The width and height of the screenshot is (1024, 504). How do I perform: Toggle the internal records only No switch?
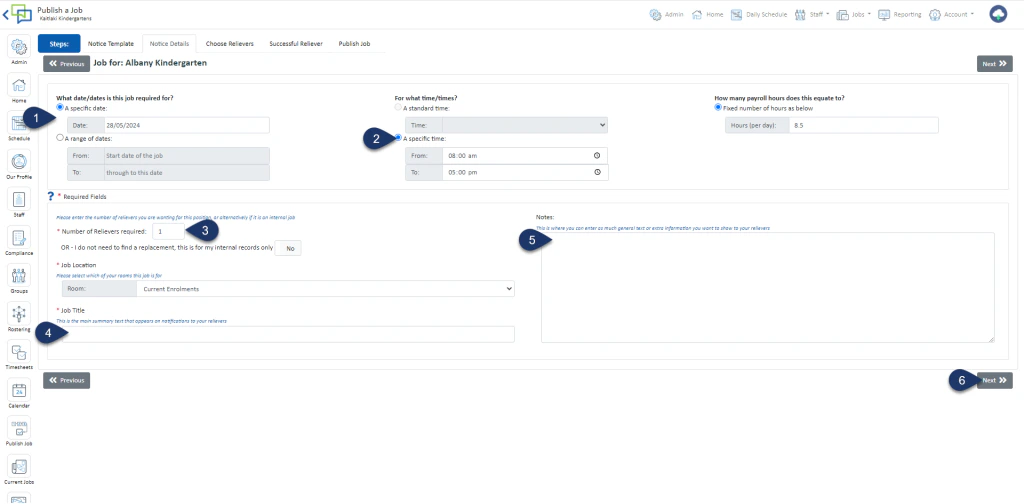pos(288,248)
